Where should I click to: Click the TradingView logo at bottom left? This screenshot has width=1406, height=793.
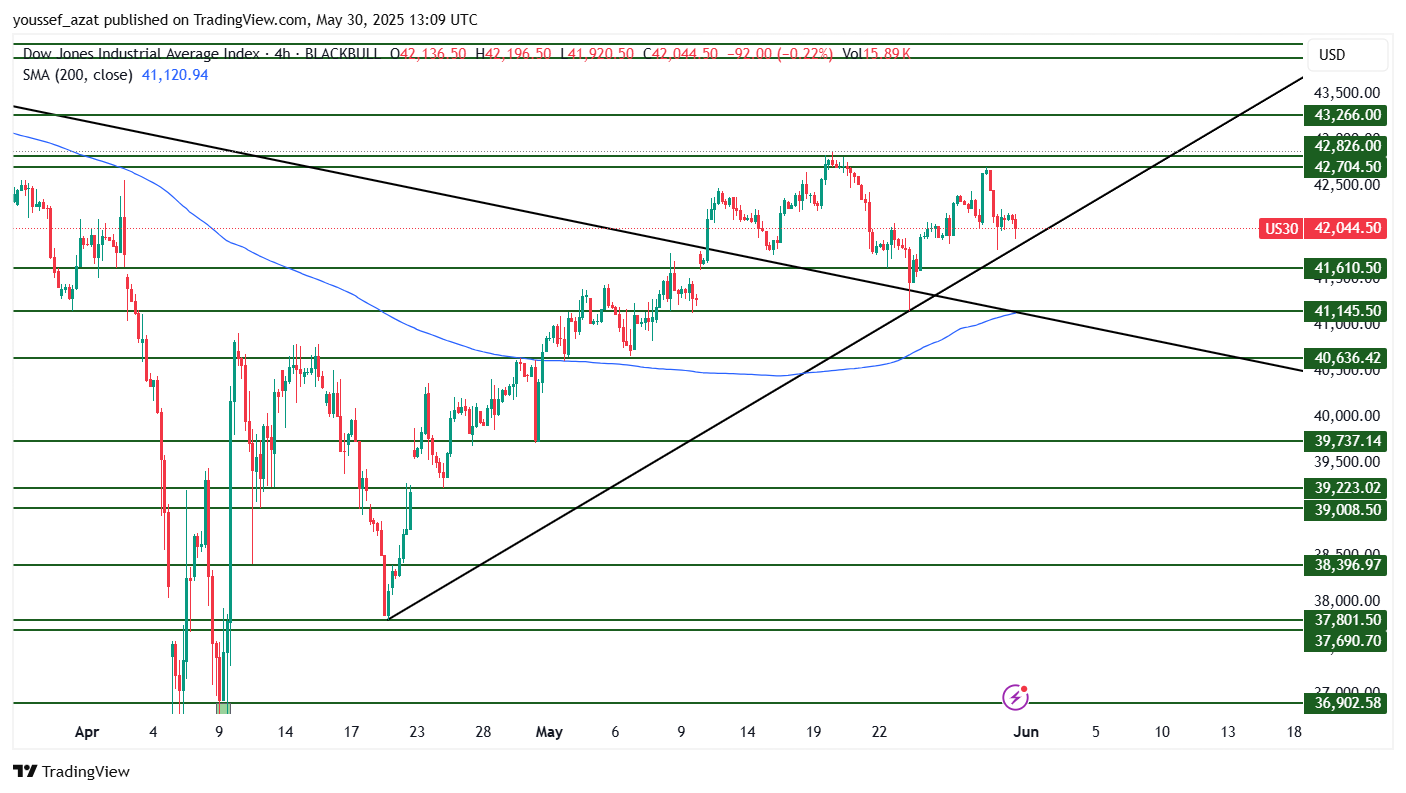[71, 771]
